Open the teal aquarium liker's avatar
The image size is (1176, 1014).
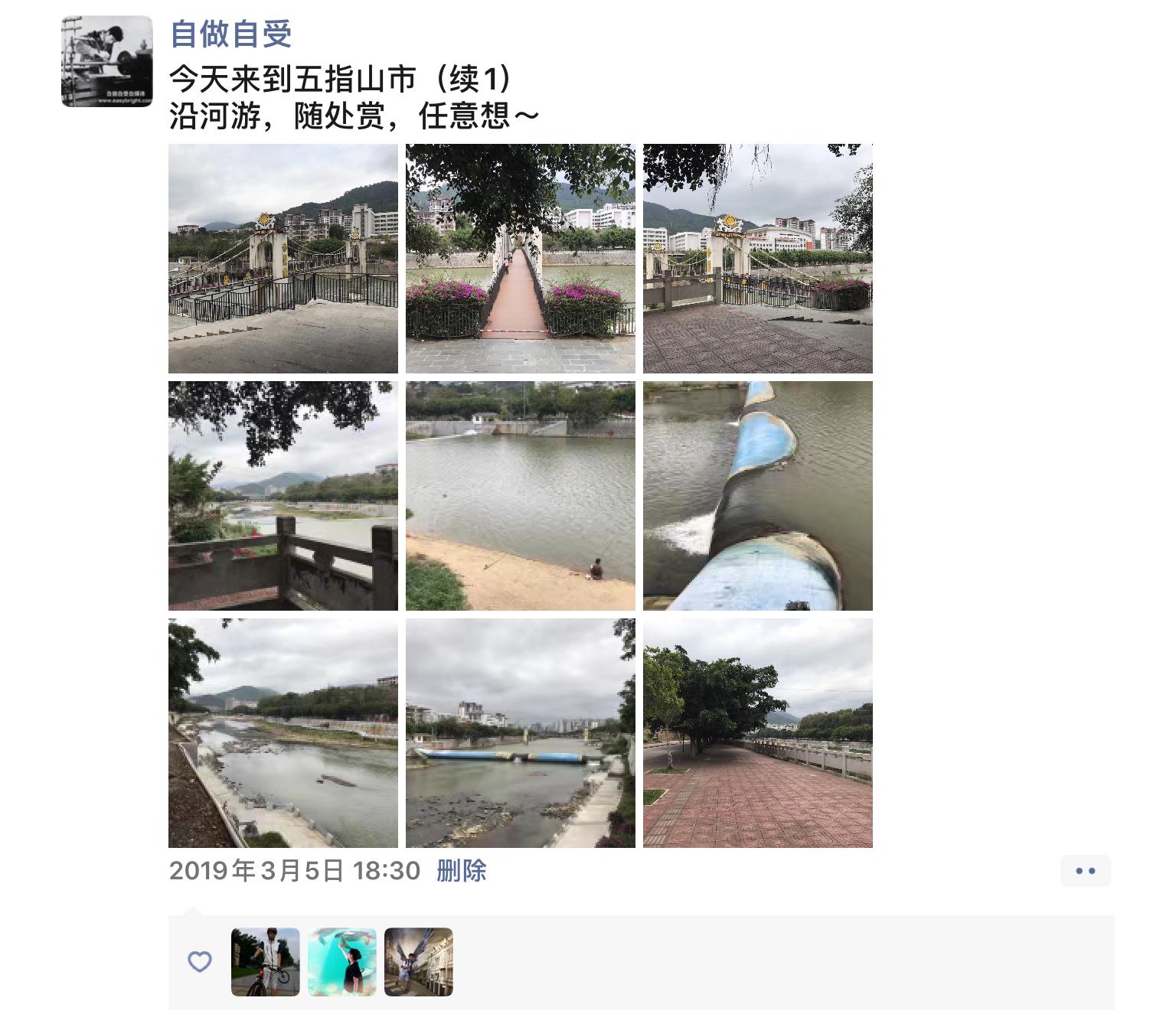(342, 962)
